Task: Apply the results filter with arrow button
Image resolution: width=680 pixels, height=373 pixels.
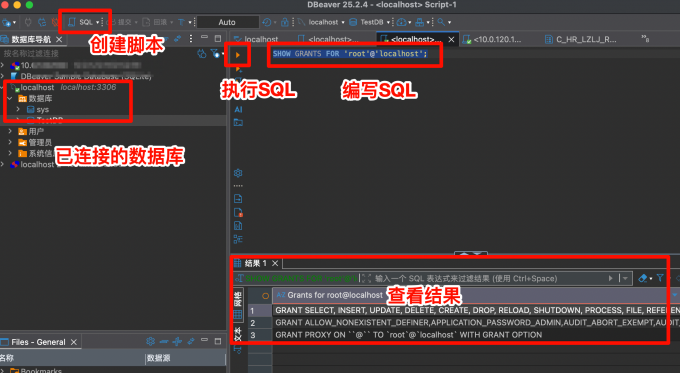Action: (611, 278)
